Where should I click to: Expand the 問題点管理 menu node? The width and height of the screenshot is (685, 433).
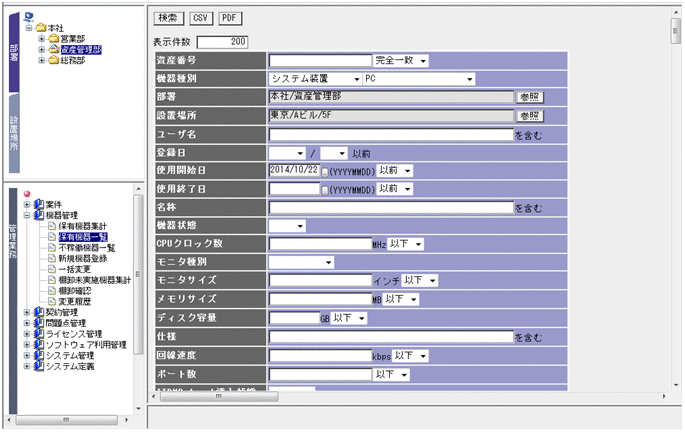click(27, 323)
